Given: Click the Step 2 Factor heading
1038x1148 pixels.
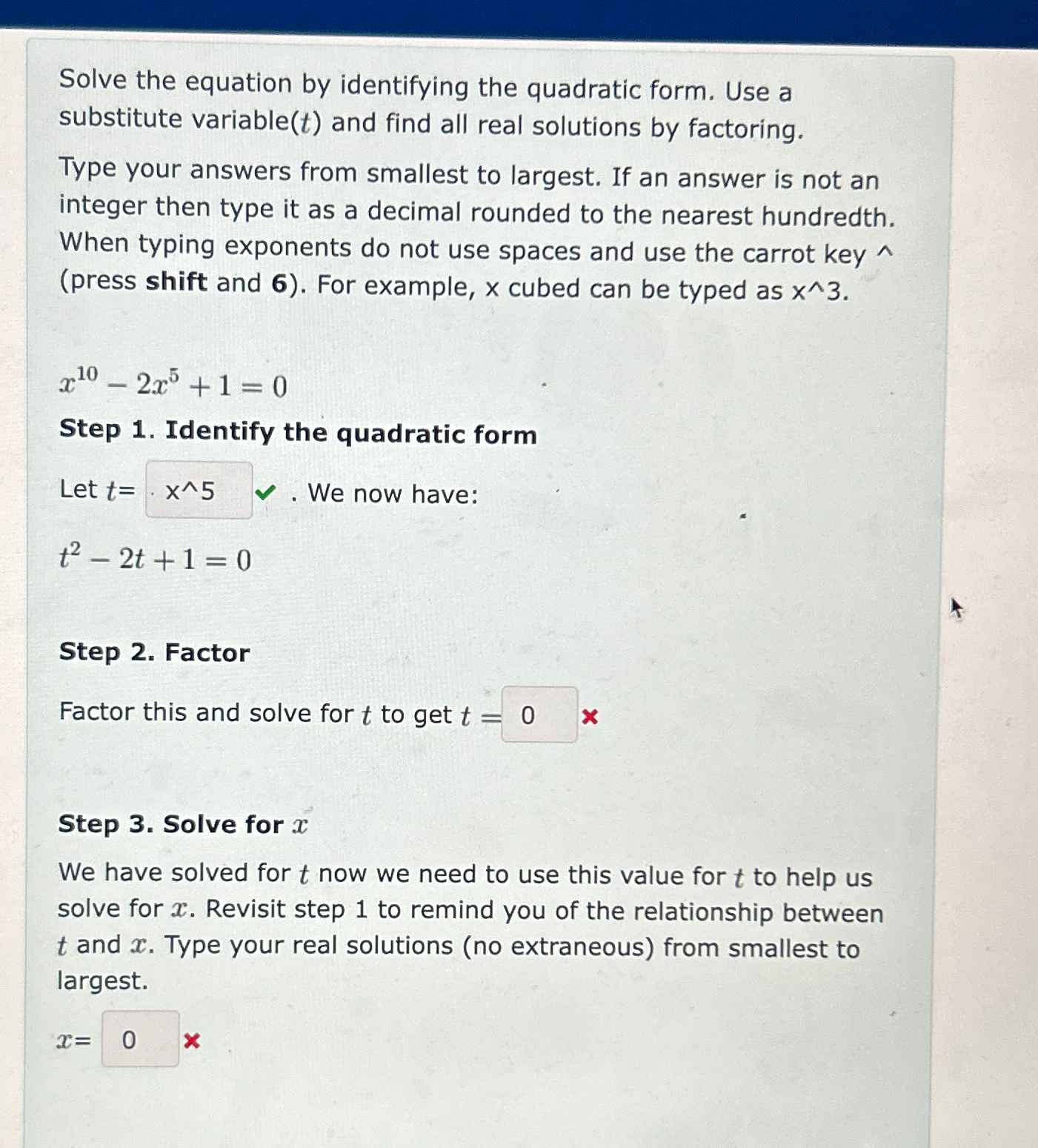Looking at the screenshot, I should pos(153,652).
